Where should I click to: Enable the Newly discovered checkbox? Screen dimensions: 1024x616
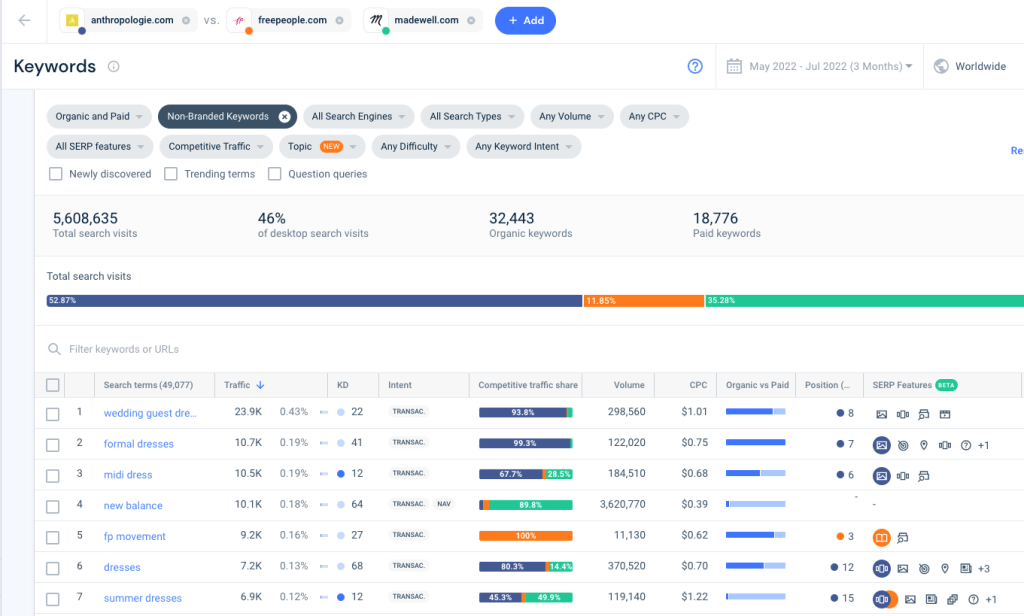[x=55, y=174]
